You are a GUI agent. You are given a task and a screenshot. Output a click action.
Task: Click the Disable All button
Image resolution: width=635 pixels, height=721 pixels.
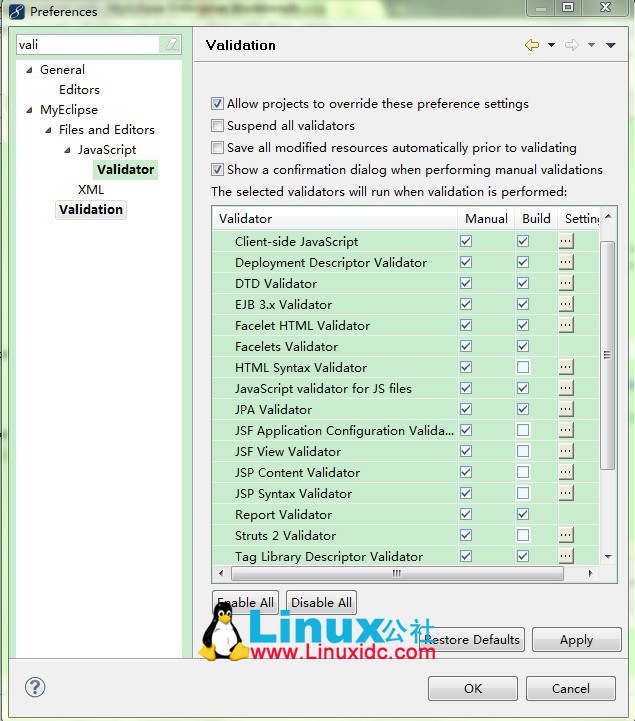(321, 602)
